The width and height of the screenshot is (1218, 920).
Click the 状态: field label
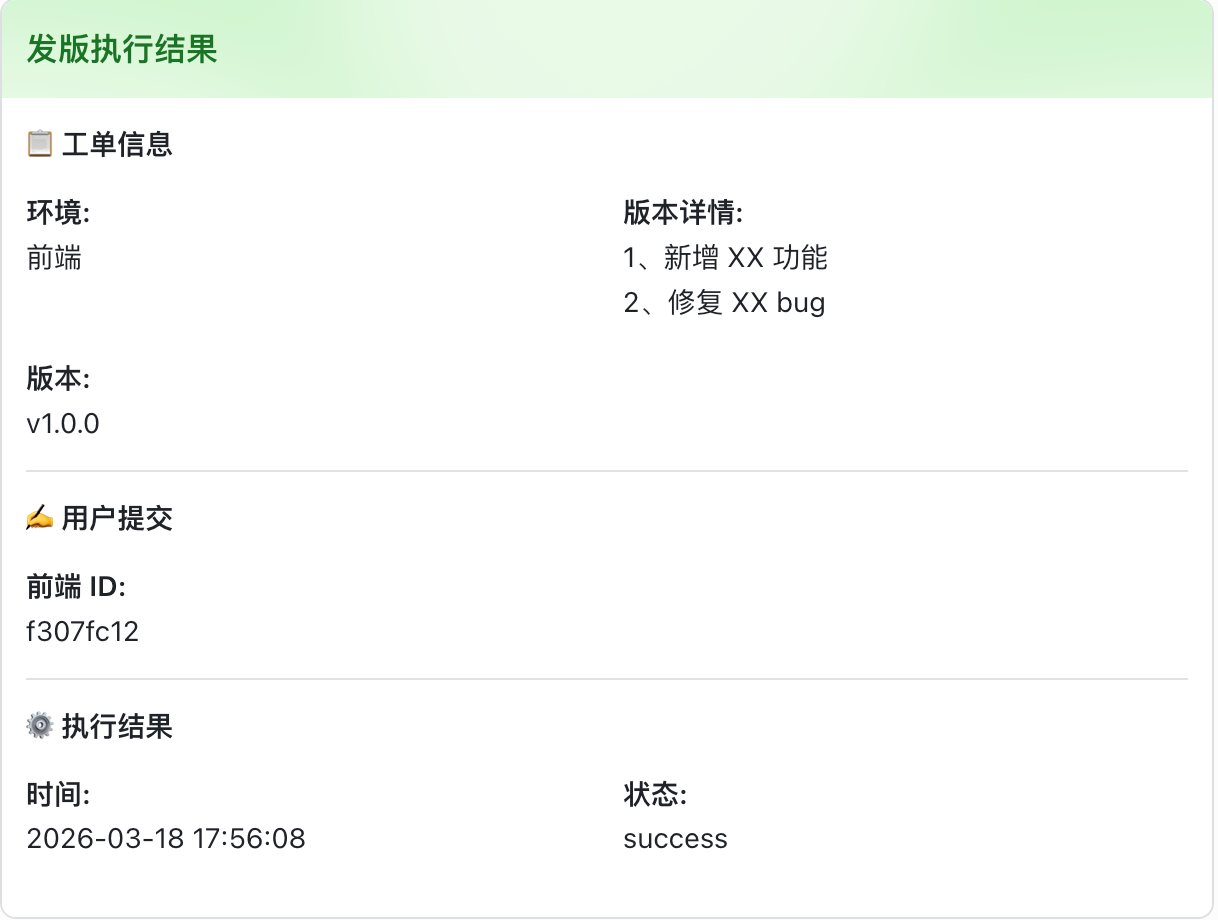(655, 795)
